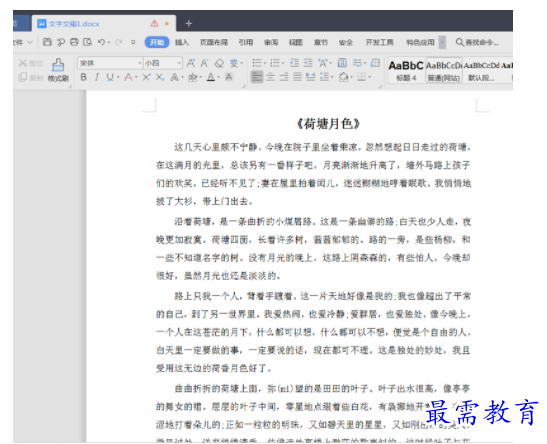Open the quick access customize dropdown
The image size is (547, 444).
click(x=133, y=42)
